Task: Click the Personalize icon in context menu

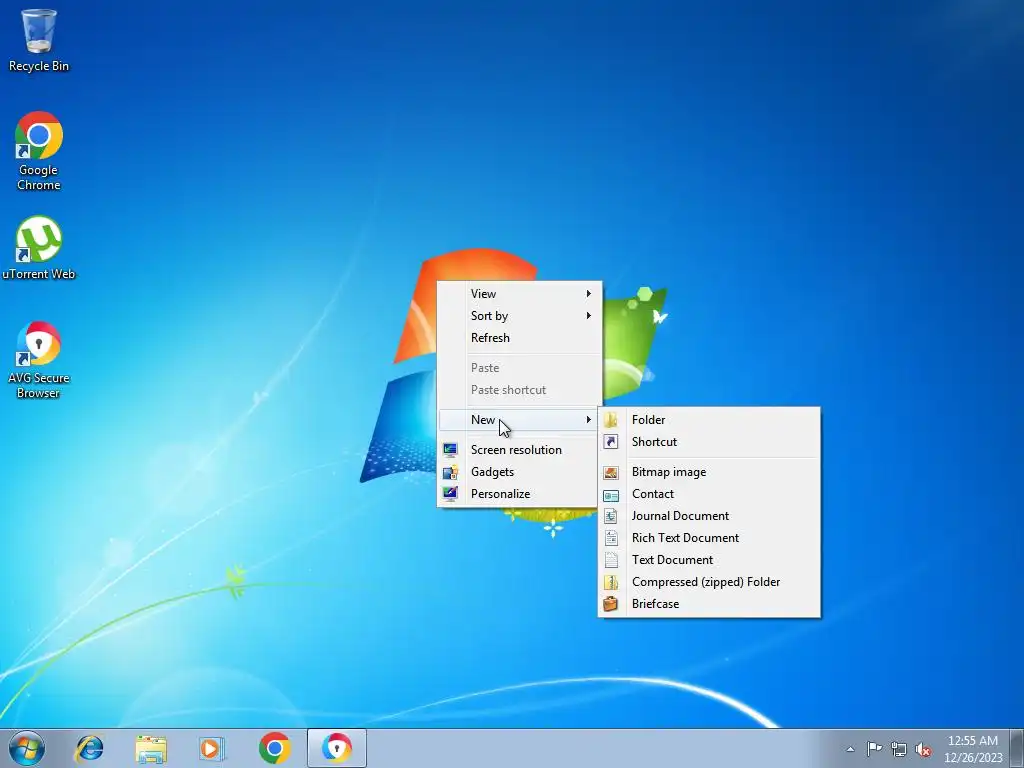Action: coord(450,494)
